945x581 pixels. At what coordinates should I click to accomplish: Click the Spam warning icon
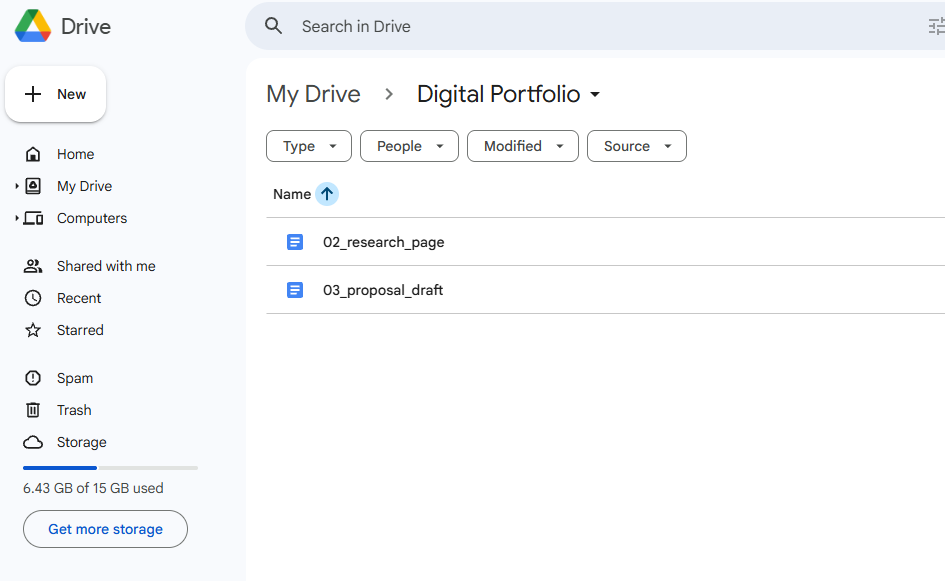click(33, 378)
